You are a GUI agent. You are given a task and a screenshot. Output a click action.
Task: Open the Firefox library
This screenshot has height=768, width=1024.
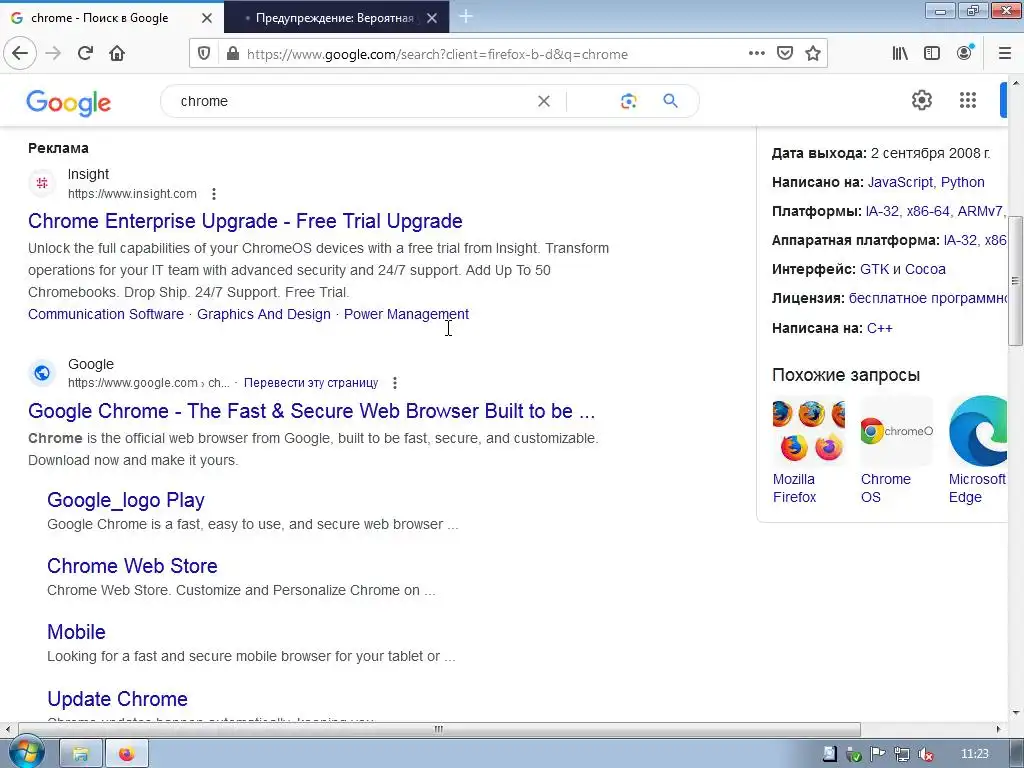click(x=900, y=53)
